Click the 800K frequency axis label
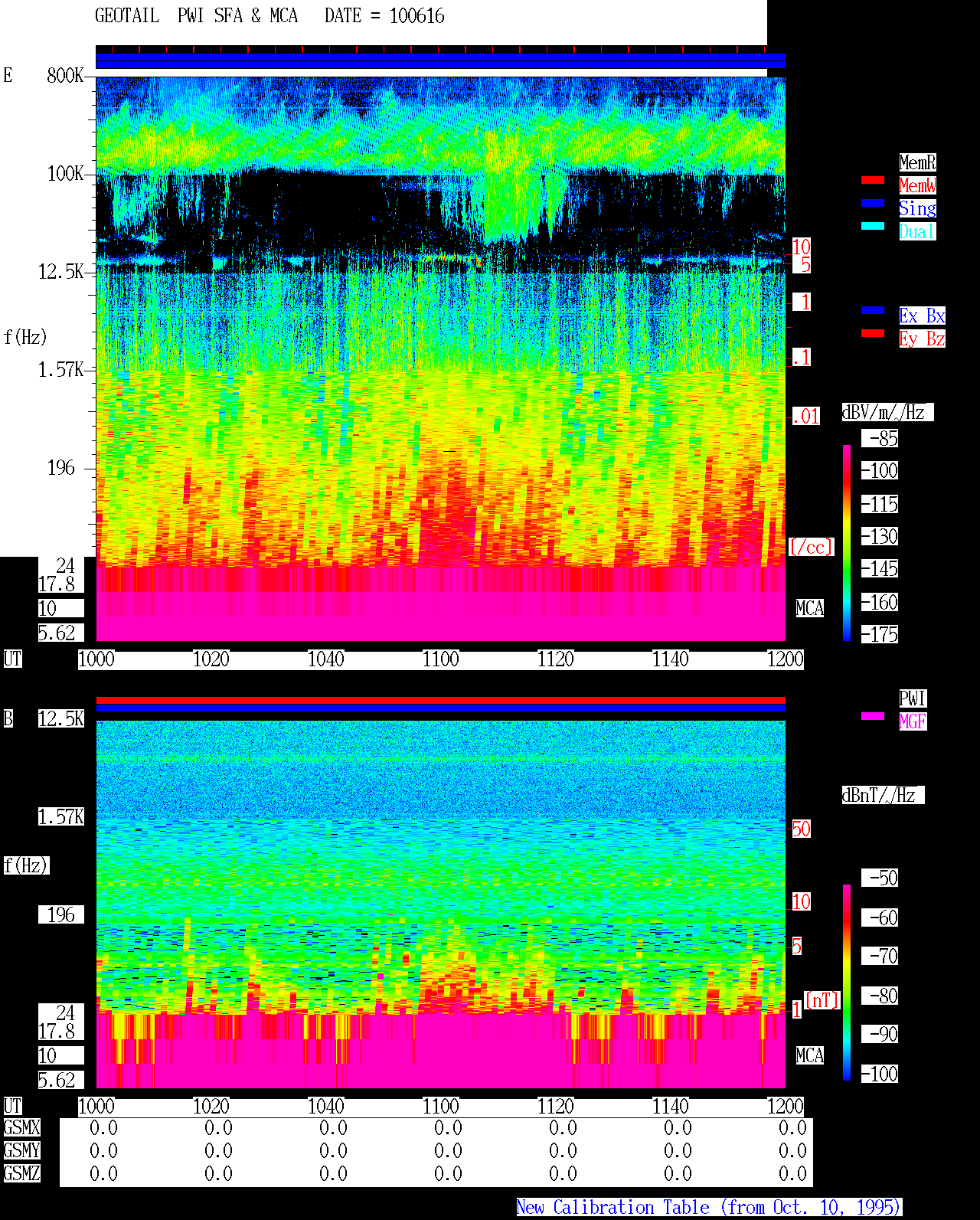Screen dimensions: 980x1220 coord(65,76)
